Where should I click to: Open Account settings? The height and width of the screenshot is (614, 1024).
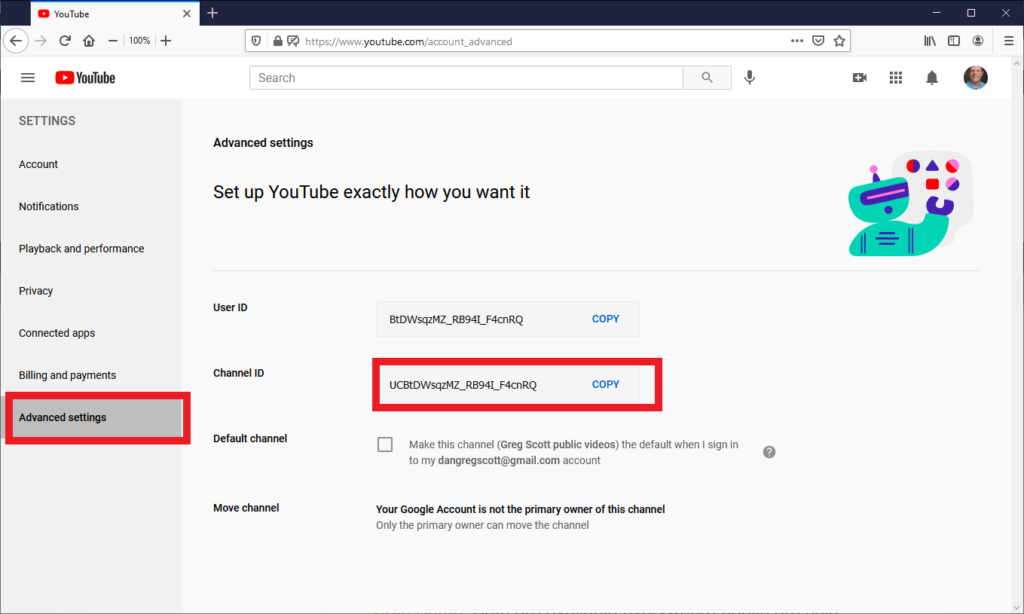39,165
